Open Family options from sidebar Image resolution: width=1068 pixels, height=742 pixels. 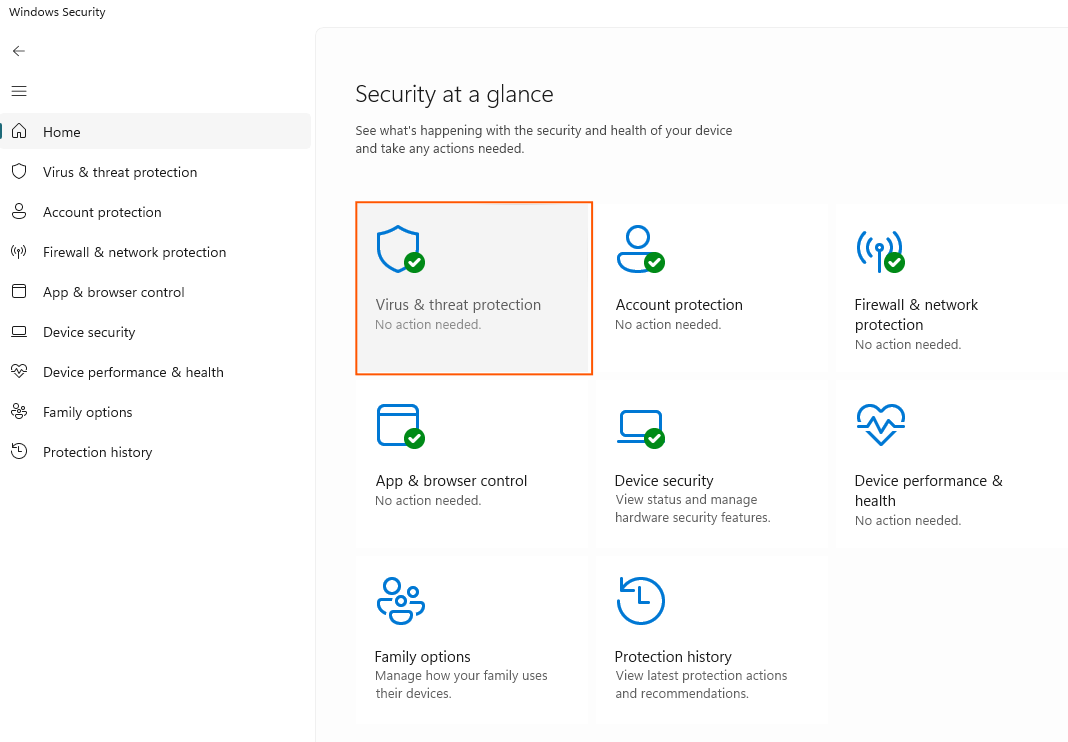[x=156, y=412]
